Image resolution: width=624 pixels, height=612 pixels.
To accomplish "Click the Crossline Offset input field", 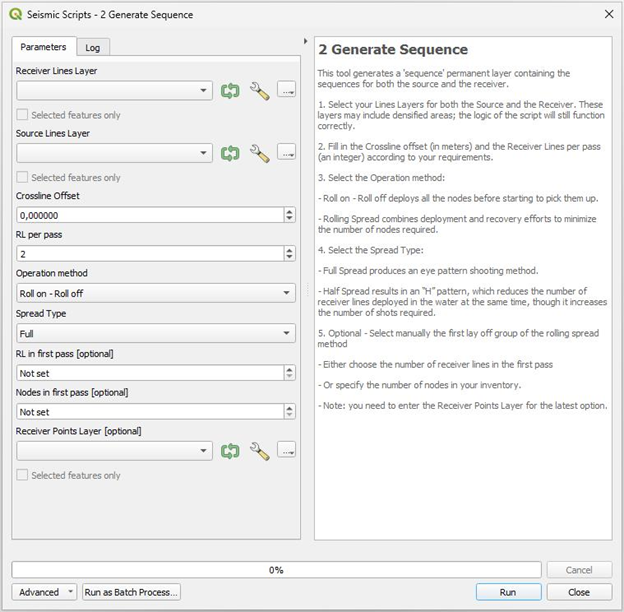I will pos(150,214).
